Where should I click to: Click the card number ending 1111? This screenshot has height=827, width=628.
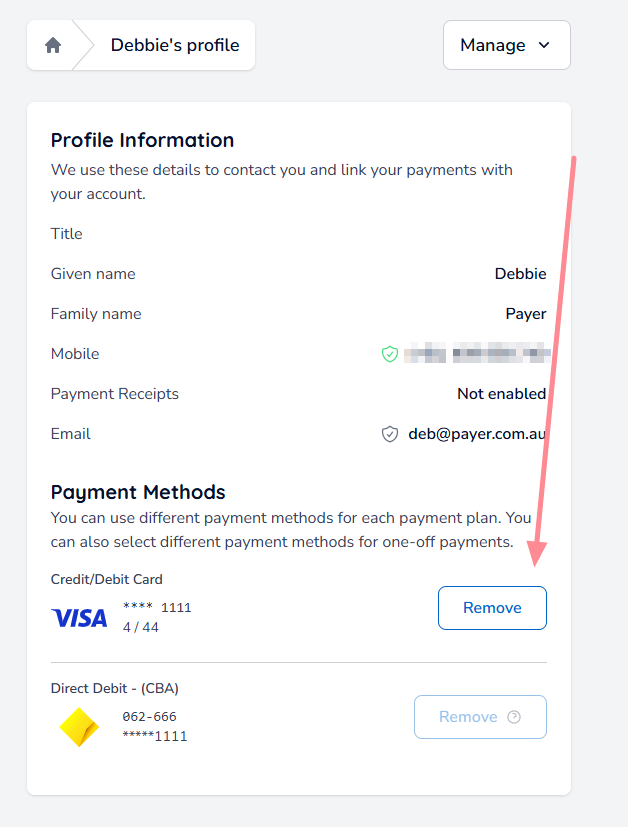[x=157, y=607]
